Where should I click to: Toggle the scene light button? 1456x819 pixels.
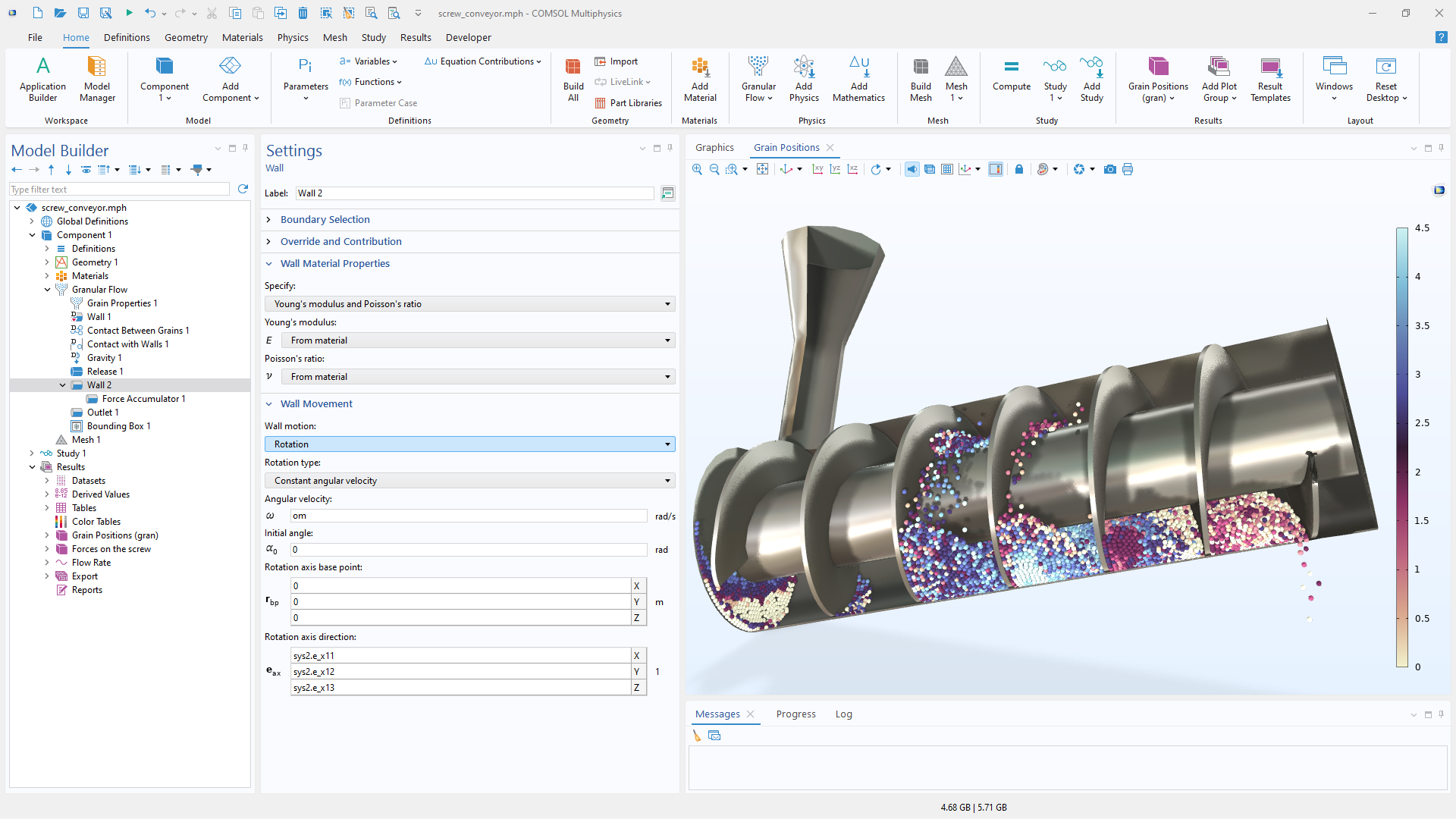pos(912,169)
